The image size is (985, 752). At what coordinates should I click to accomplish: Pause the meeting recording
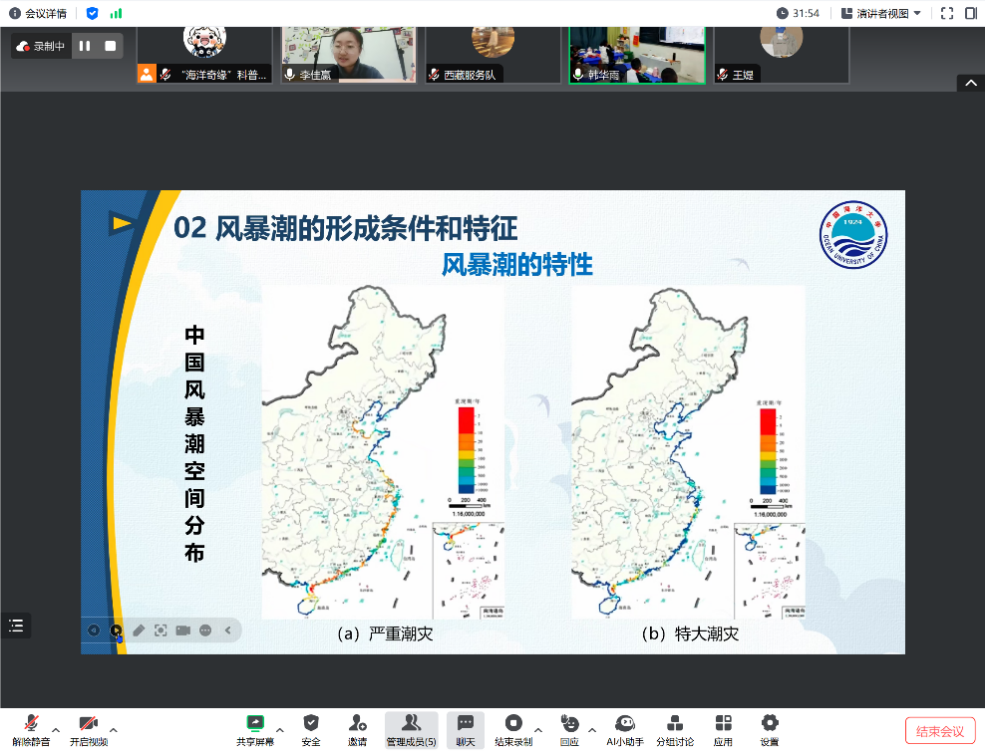point(85,46)
